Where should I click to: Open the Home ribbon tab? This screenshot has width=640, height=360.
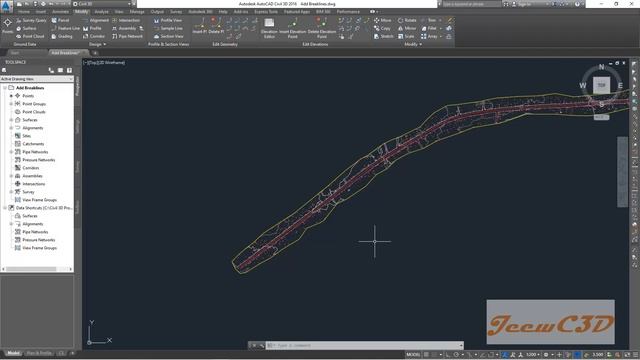[x=24, y=12]
